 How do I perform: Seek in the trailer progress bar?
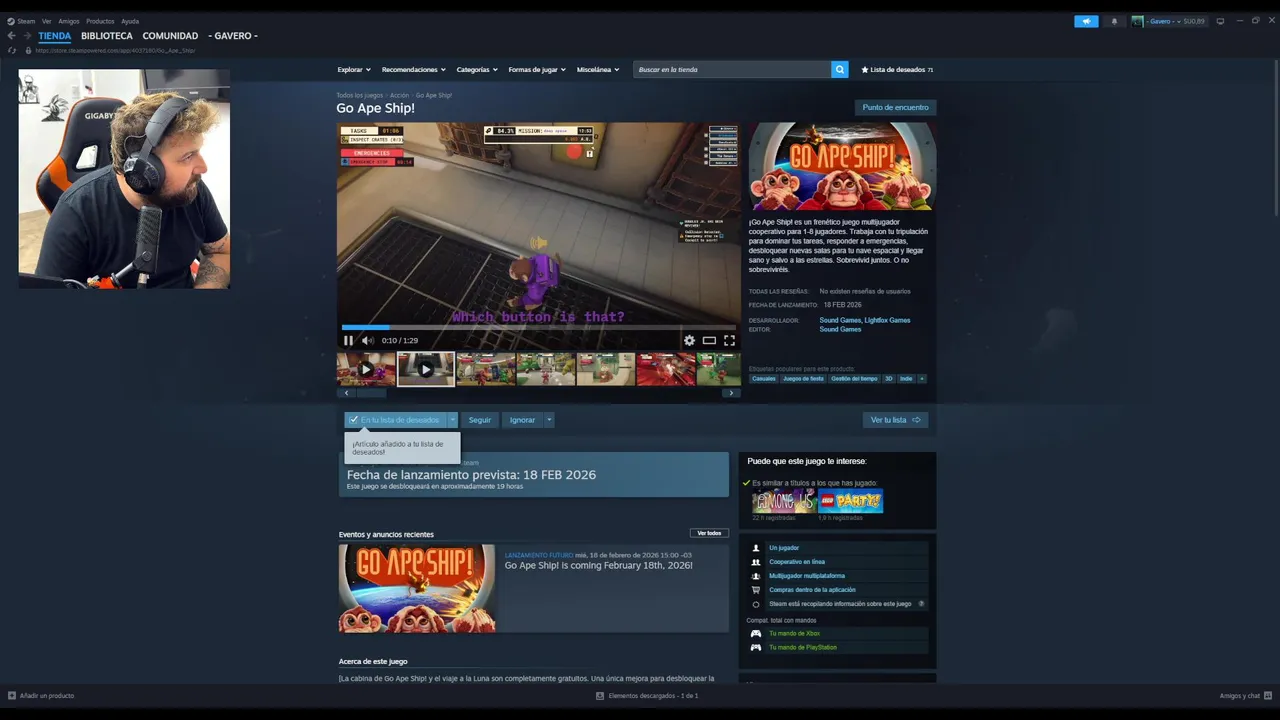point(540,327)
